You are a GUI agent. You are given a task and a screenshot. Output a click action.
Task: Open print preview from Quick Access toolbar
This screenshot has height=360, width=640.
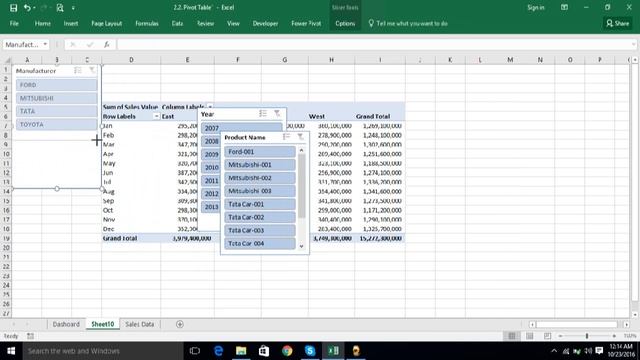click(x=60, y=8)
